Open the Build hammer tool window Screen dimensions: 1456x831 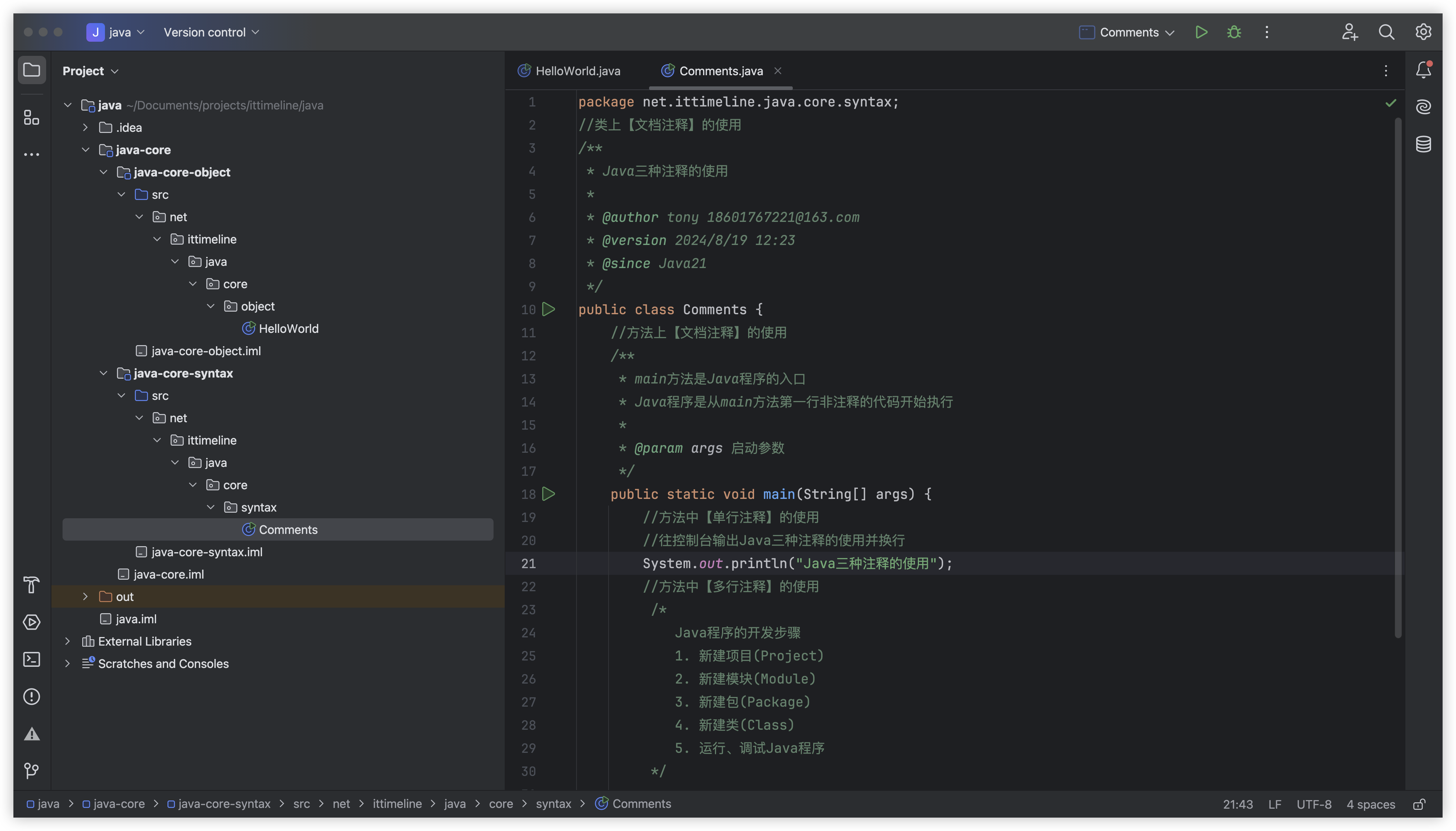coord(31,585)
